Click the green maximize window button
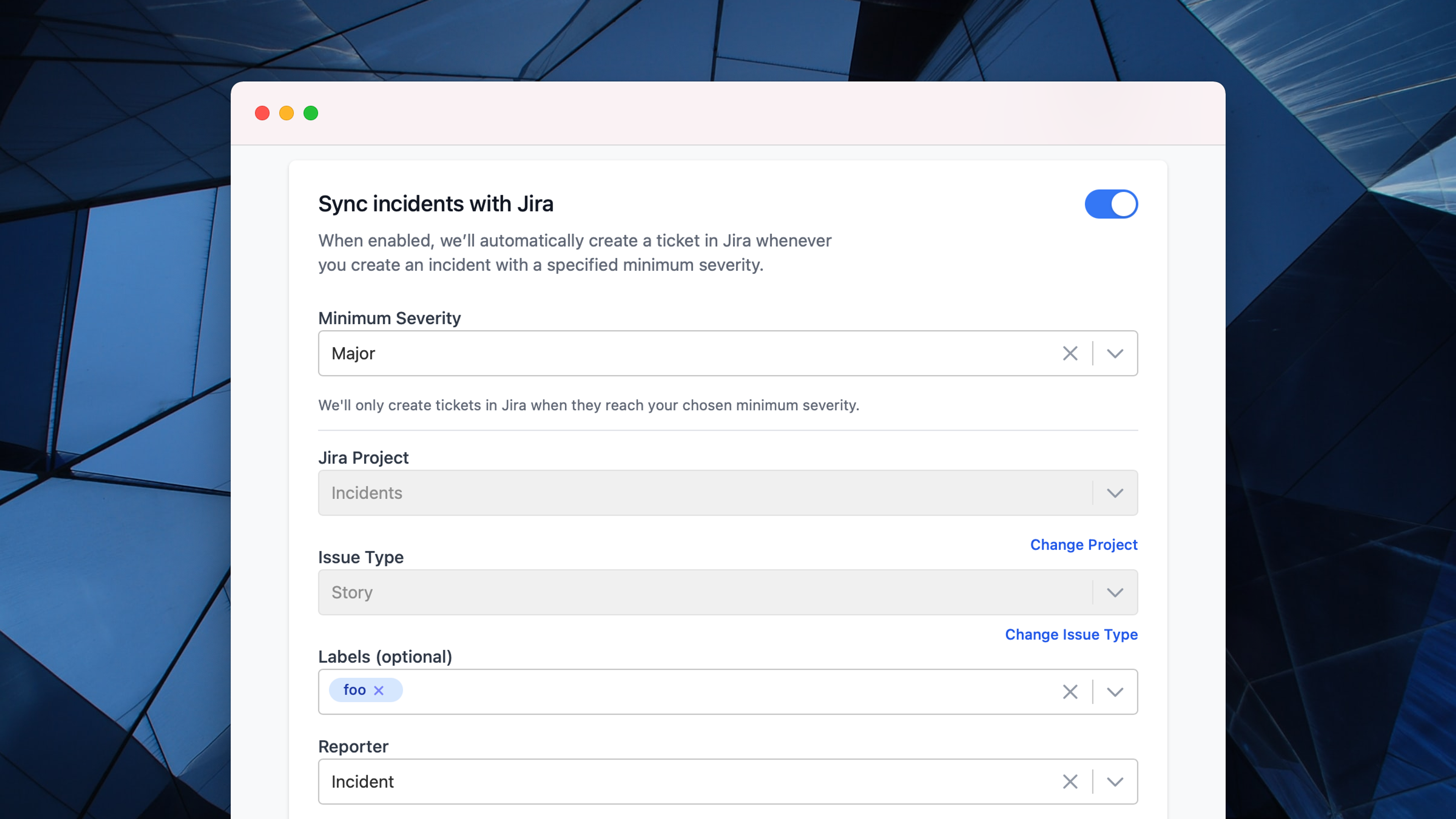The width and height of the screenshot is (1456, 819). (x=311, y=113)
